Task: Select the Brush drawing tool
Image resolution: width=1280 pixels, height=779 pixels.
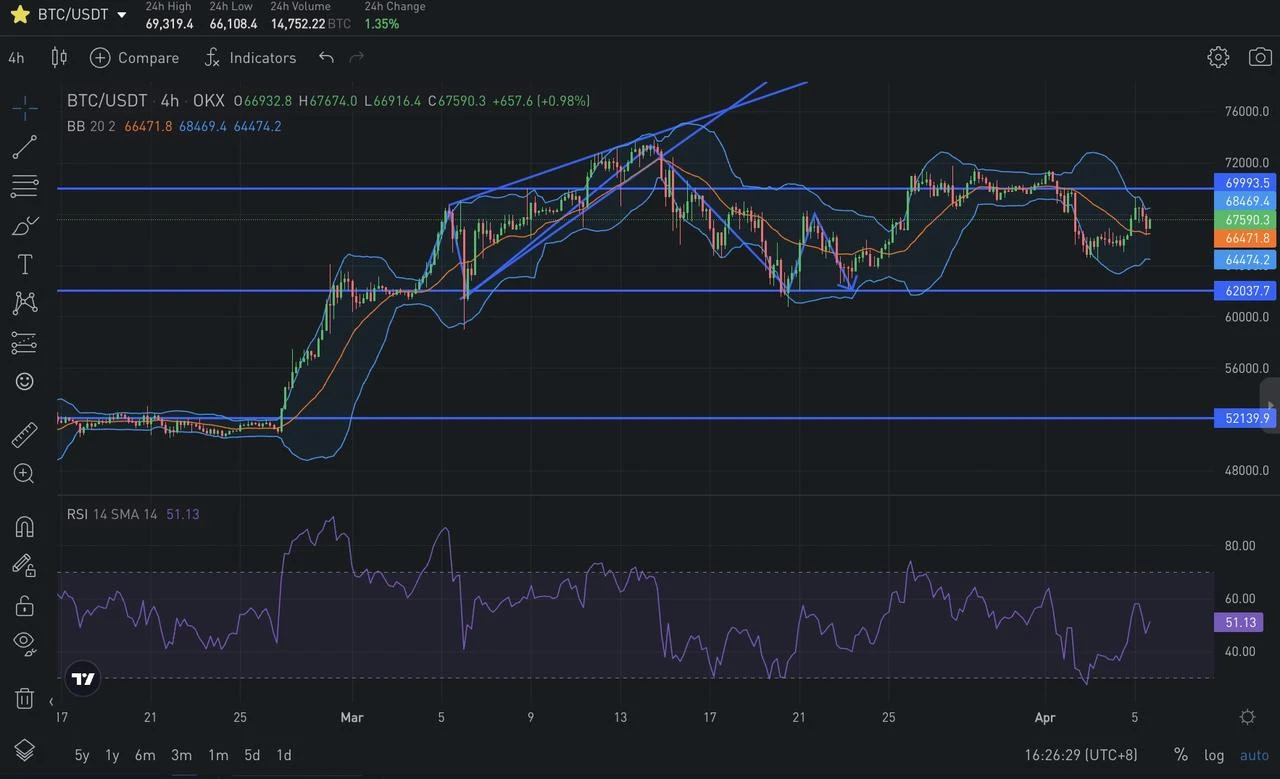Action: (x=25, y=225)
